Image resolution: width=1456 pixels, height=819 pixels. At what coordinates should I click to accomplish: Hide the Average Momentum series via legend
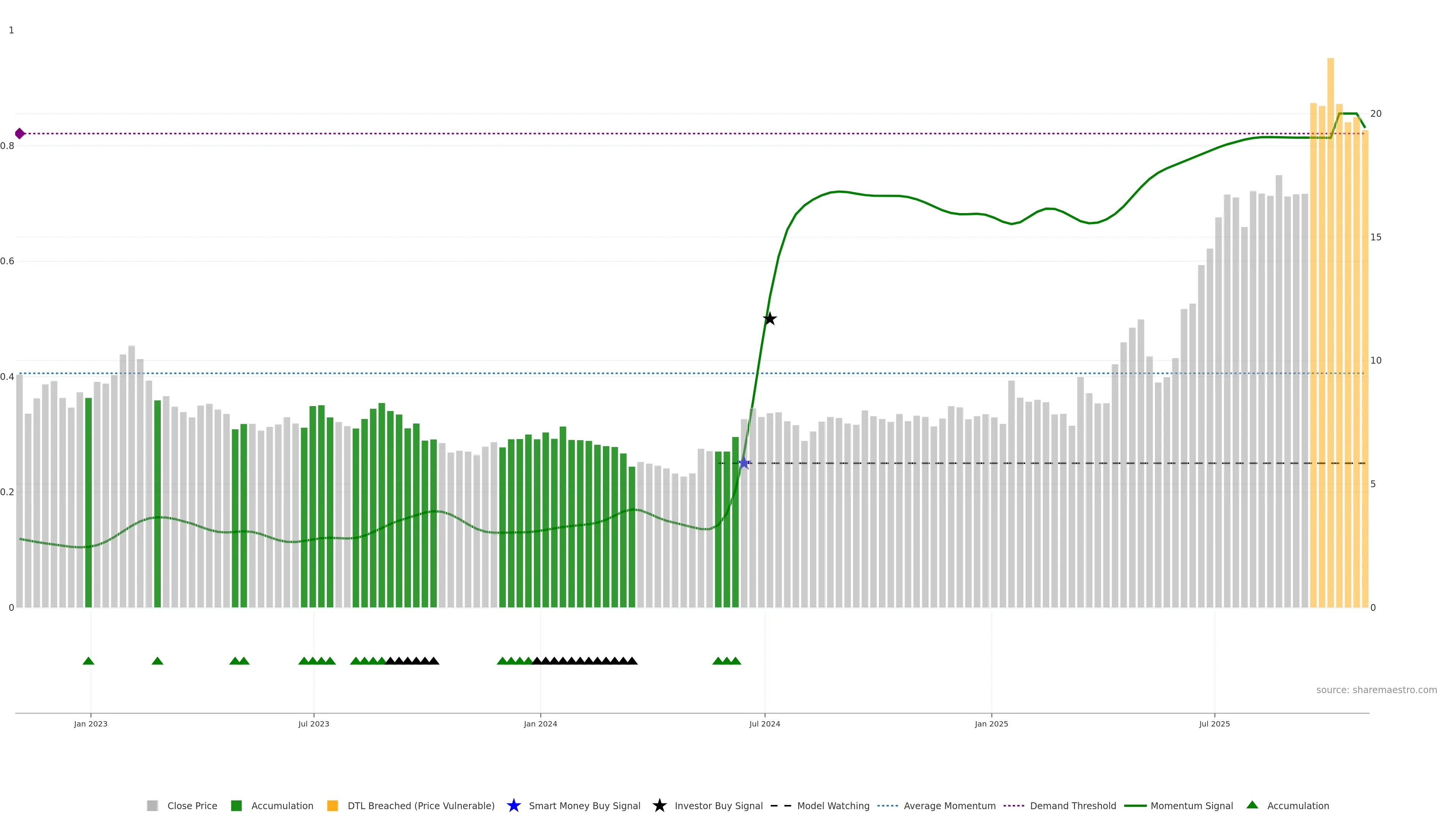pos(949,805)
